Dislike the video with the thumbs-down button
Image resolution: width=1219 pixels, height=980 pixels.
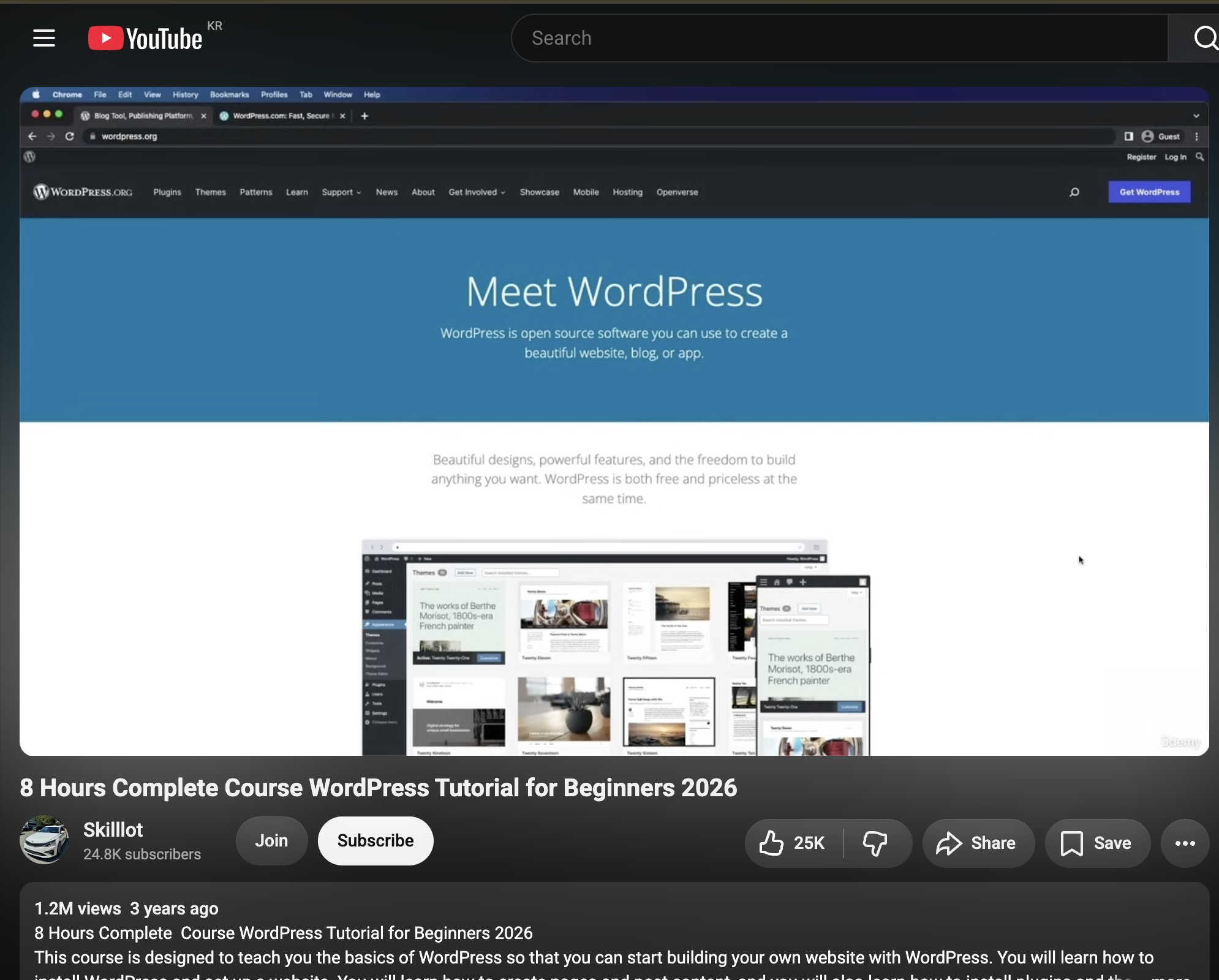[876, 843]
